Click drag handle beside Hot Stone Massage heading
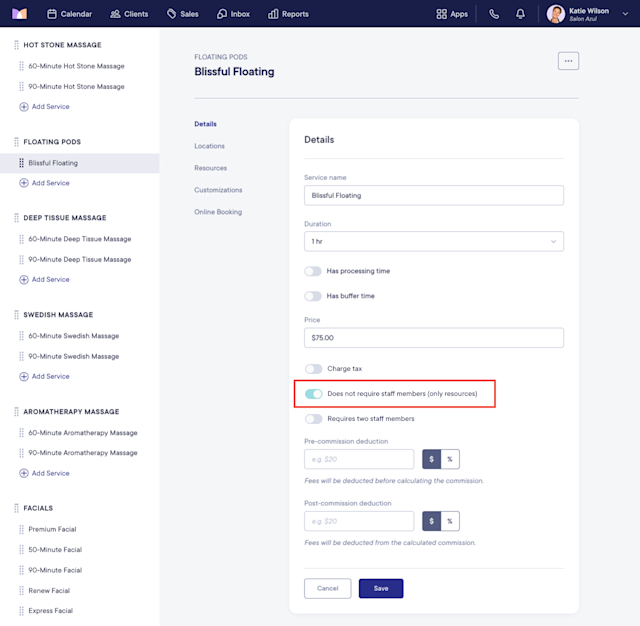 click(16, 45)
